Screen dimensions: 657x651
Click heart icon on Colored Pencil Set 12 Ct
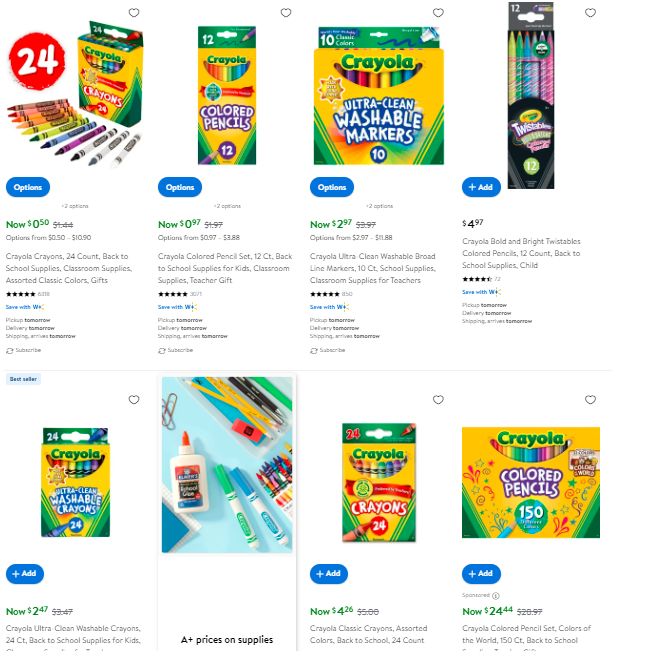click(286, 13)
